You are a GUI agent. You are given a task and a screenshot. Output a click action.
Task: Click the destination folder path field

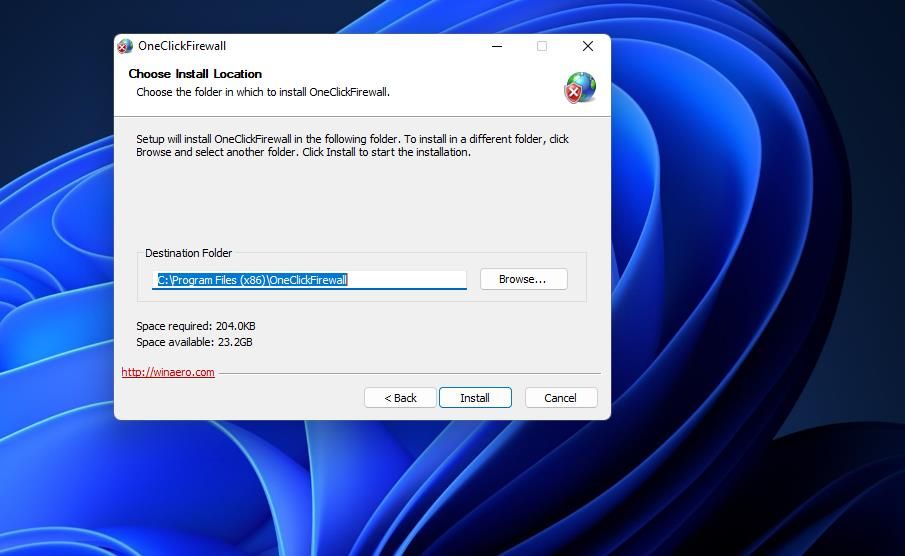point(309,280)
